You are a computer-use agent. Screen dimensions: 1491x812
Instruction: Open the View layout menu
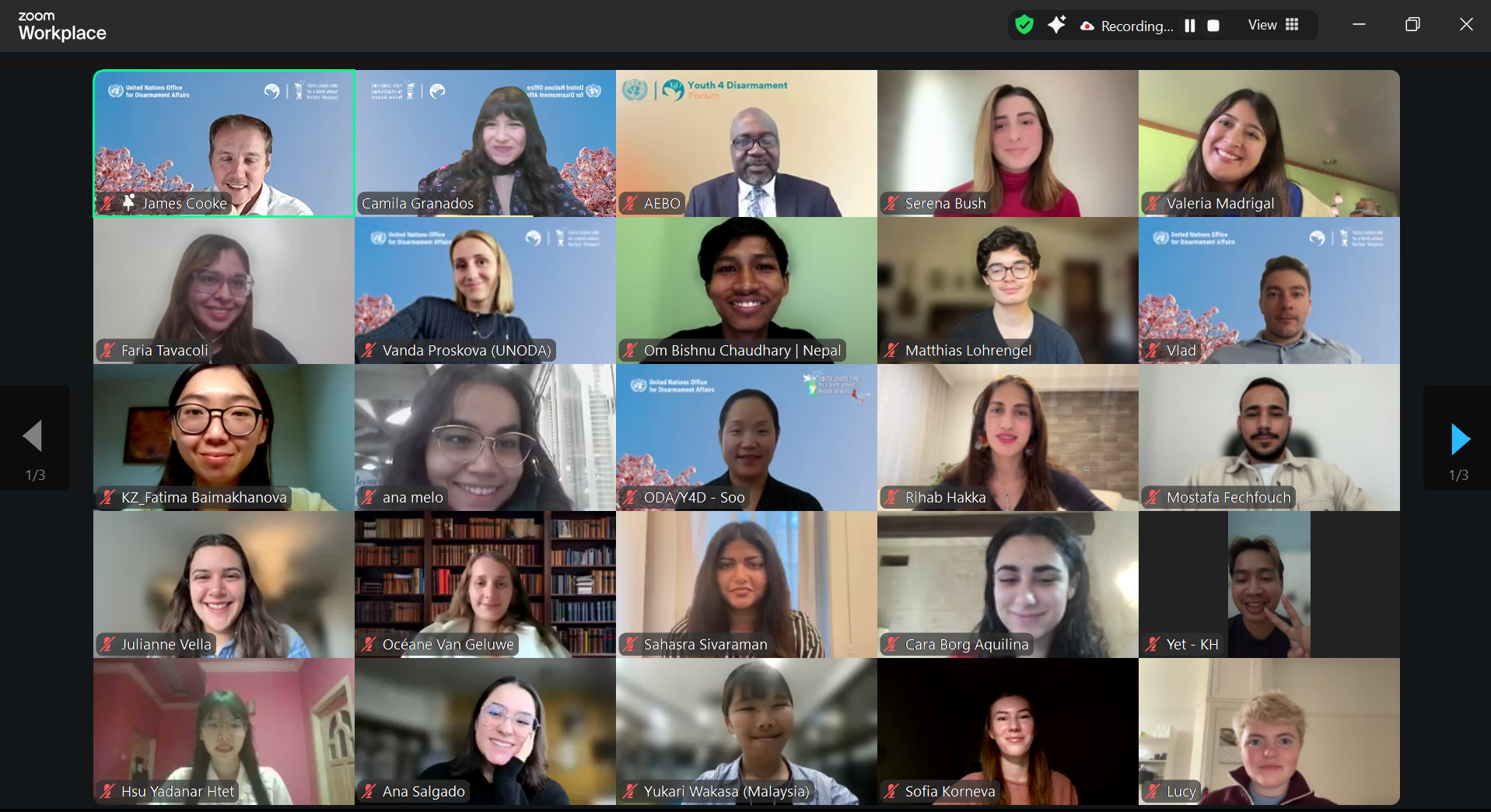click(1273, 25)
